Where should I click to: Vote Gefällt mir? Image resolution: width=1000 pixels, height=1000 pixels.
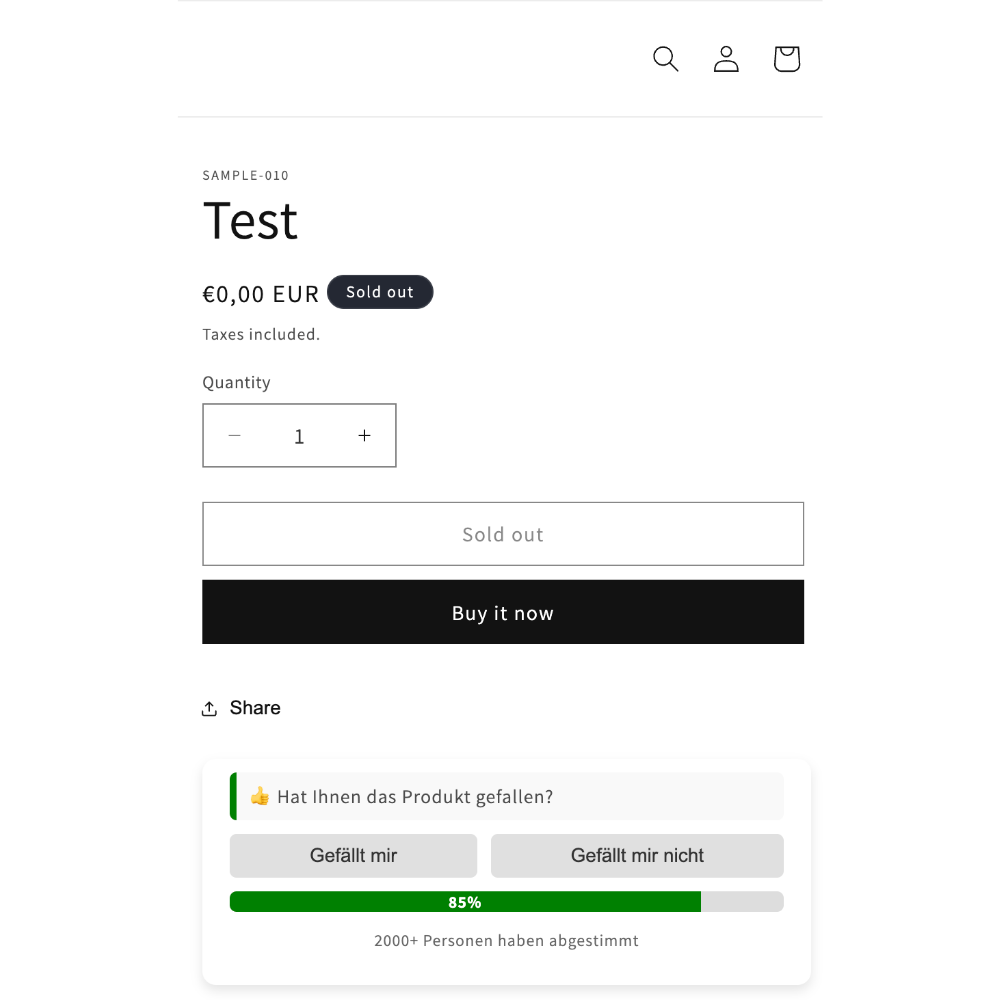click(353, 855)
